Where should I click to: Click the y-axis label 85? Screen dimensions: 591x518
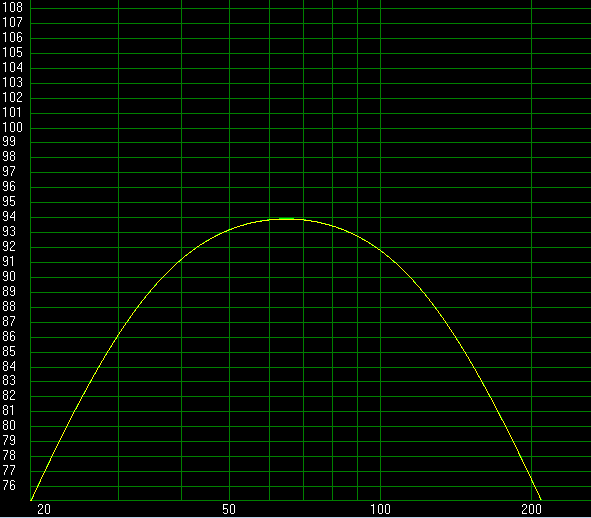(9, 351)
